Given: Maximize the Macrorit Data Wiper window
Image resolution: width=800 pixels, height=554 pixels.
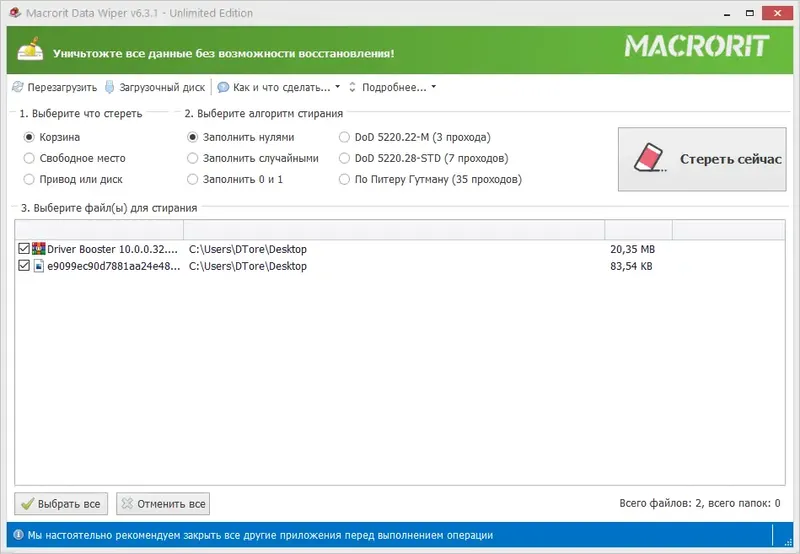Looking at the screenshot, I should [749, 13].
